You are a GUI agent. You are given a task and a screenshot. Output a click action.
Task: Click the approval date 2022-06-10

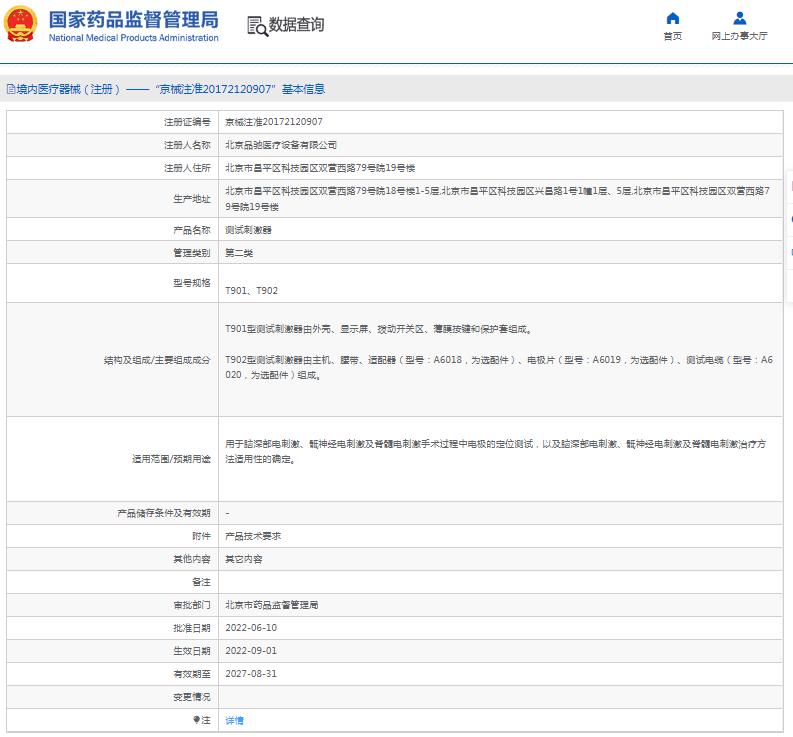point(251,628)
